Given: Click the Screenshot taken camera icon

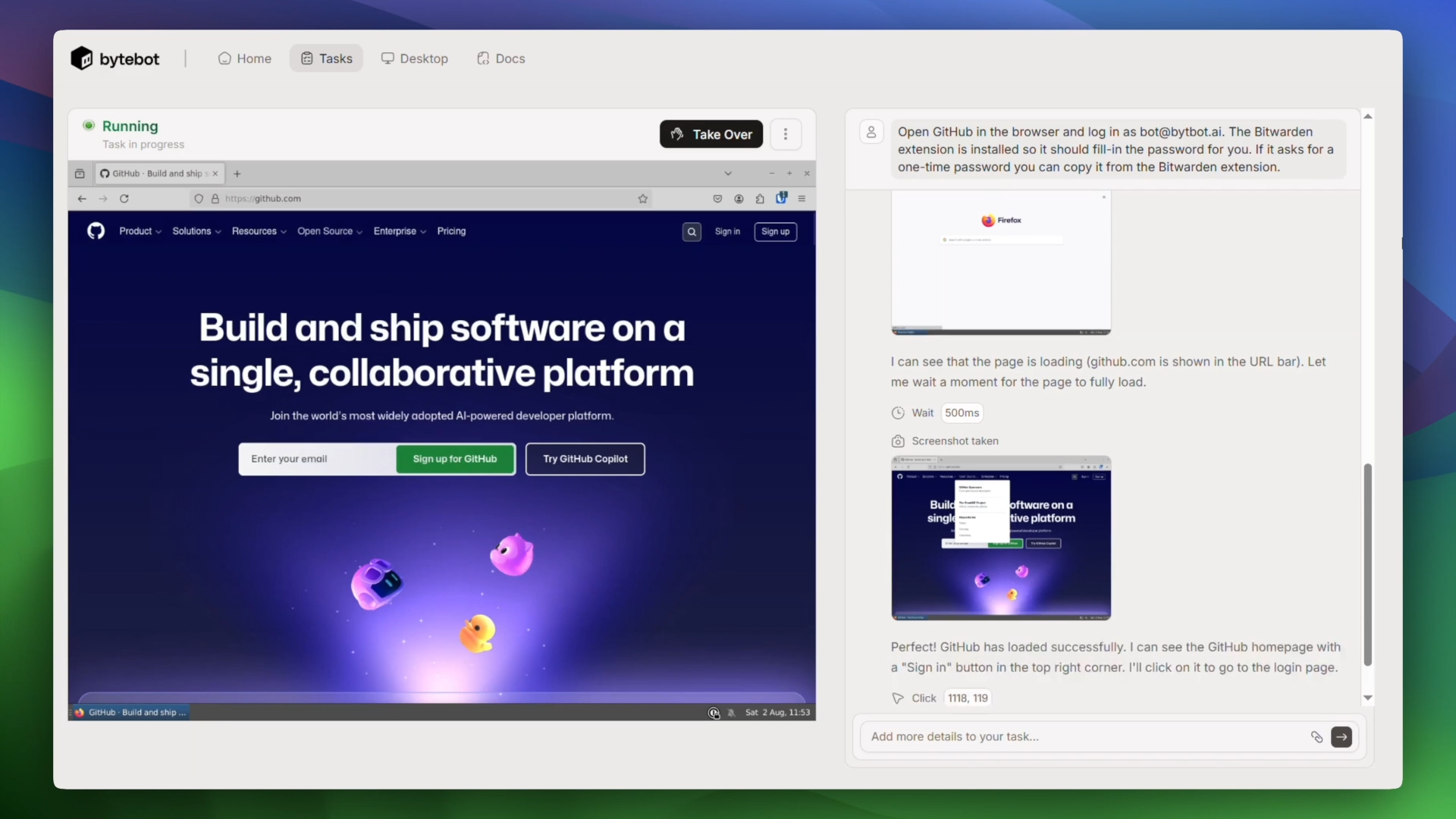Looking at the screenshot, I should point(898,441).
